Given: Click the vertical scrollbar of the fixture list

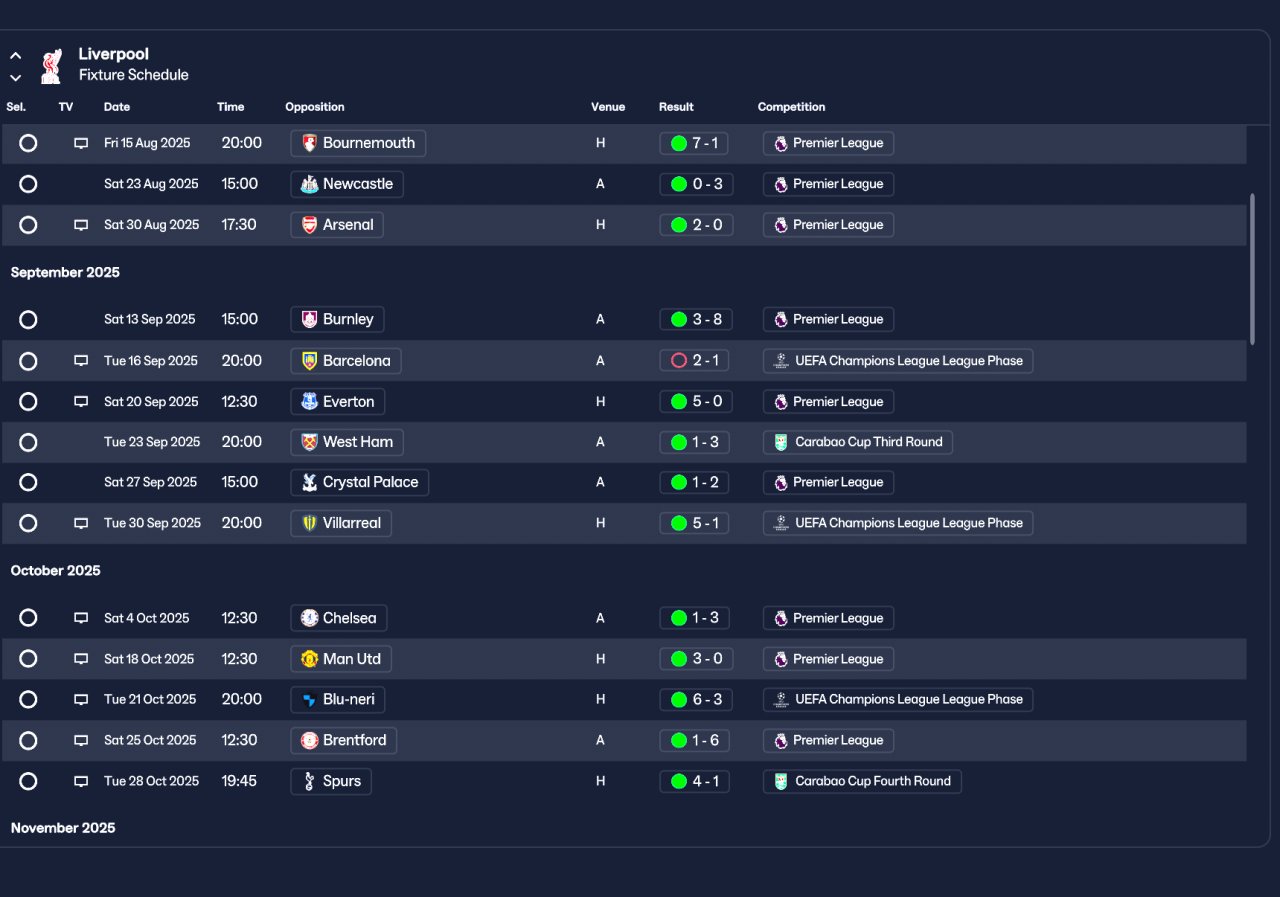Looking at the screenshot, I should [1252, 269].
